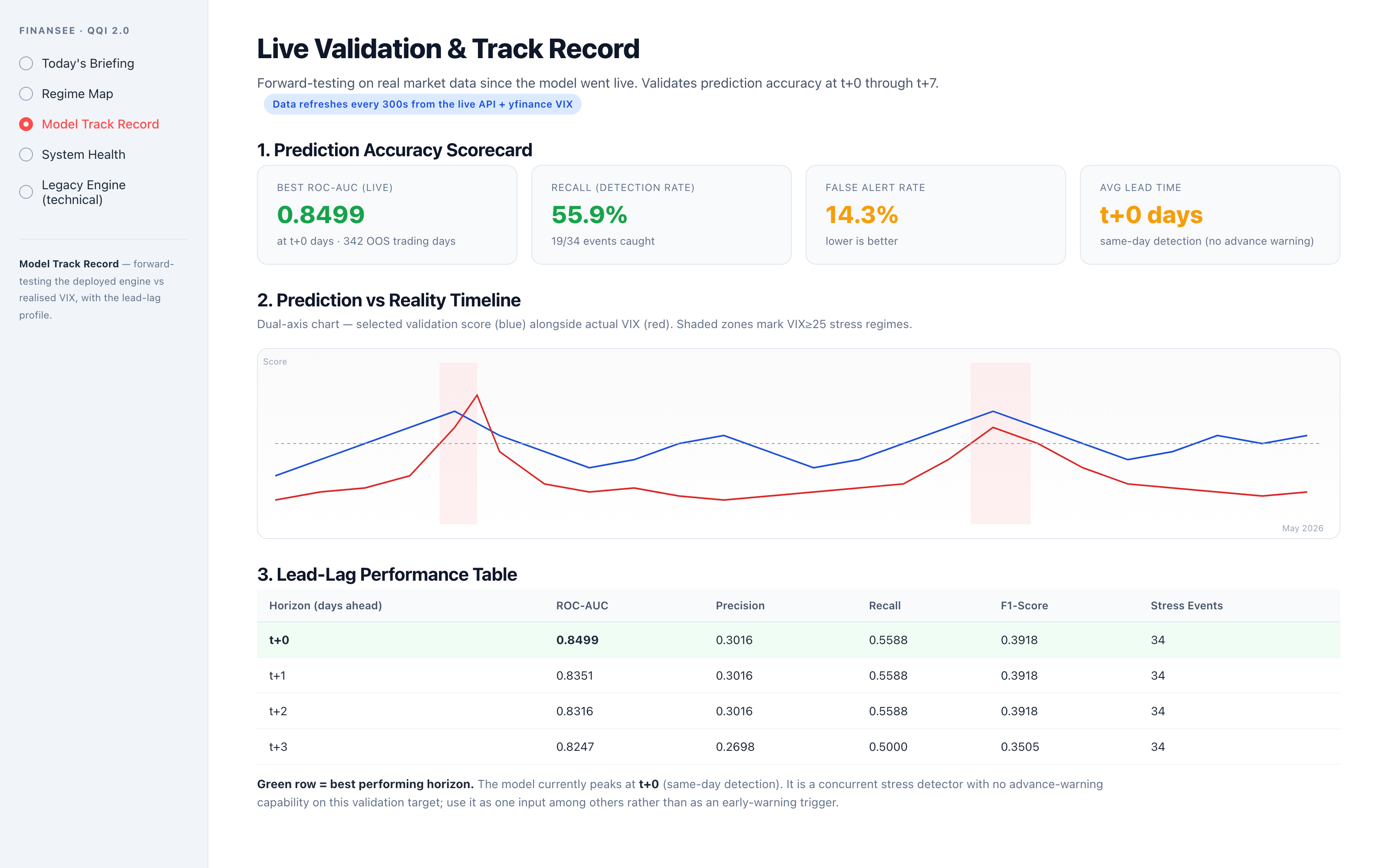Click the System Health label
1389x868 pixels.
point(83,155)
